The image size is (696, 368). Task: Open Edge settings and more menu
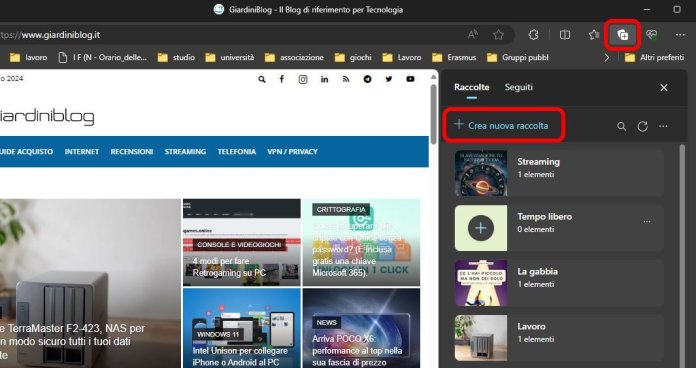pyautogui.click(x=680, y=35)
